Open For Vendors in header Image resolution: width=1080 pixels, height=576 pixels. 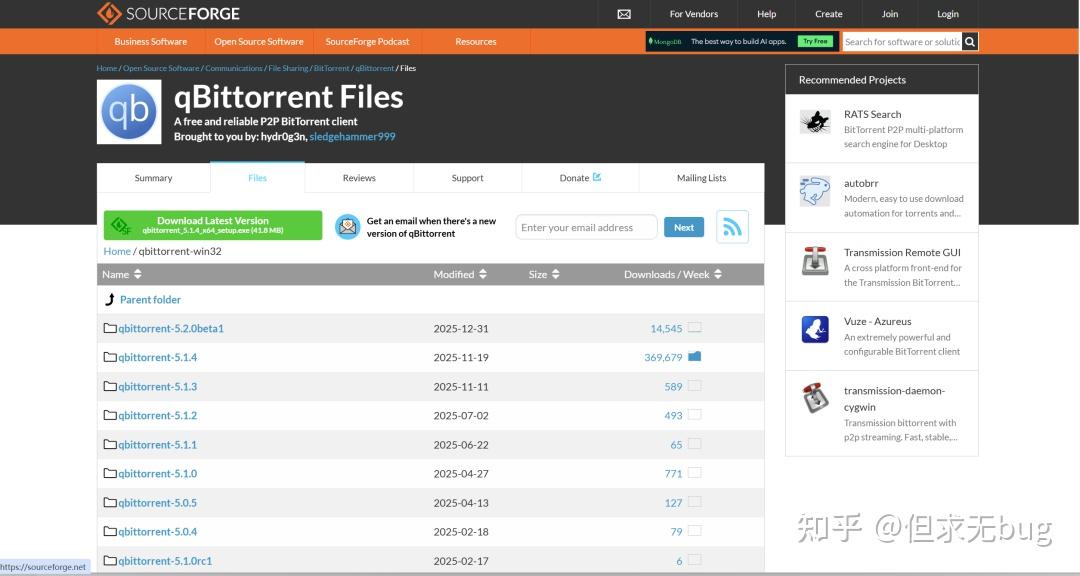(694, 14)
